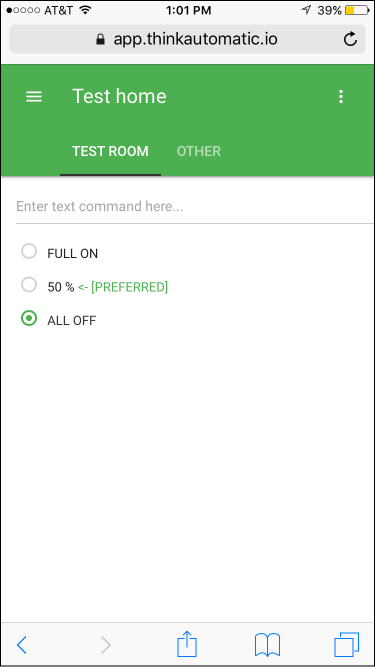The width and height of the screenshot is (375, 667).
Task: Tap the app.thinkautomatic.io address bar
Action: [188, 39]
